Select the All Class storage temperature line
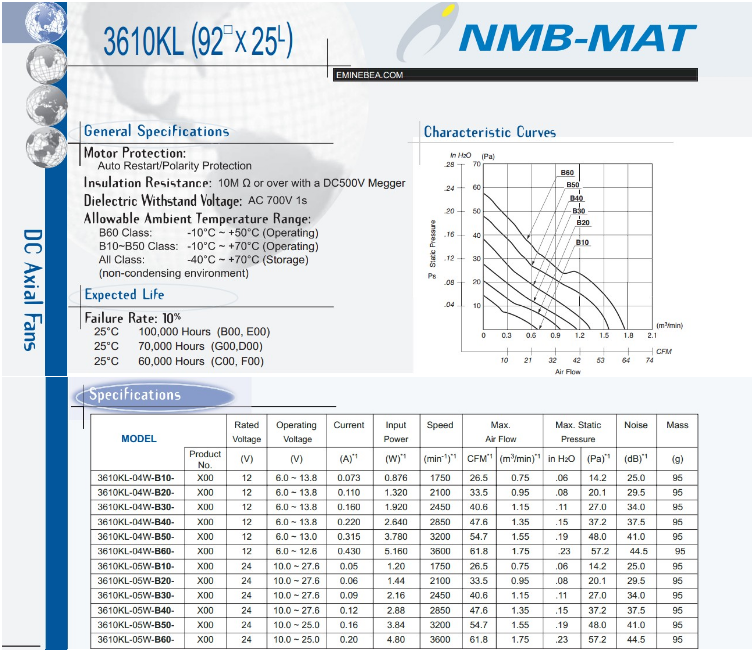 click(x=203, y=260)
